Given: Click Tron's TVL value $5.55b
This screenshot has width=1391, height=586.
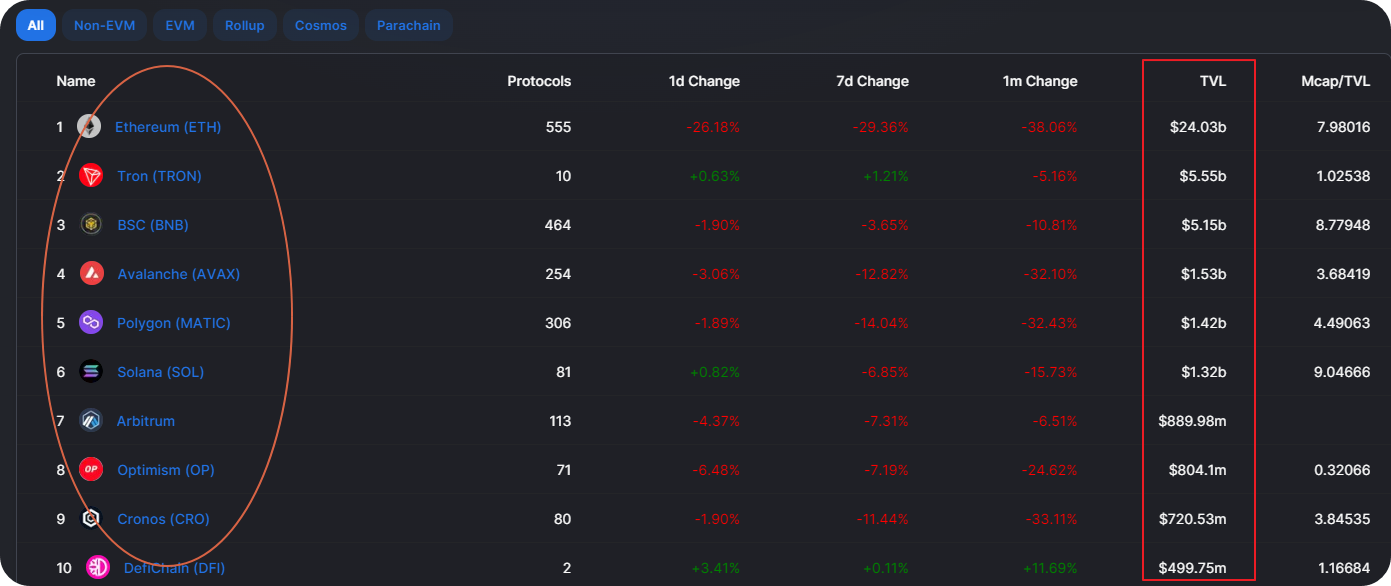Looking at the screenshot, I should point(1203,176).
